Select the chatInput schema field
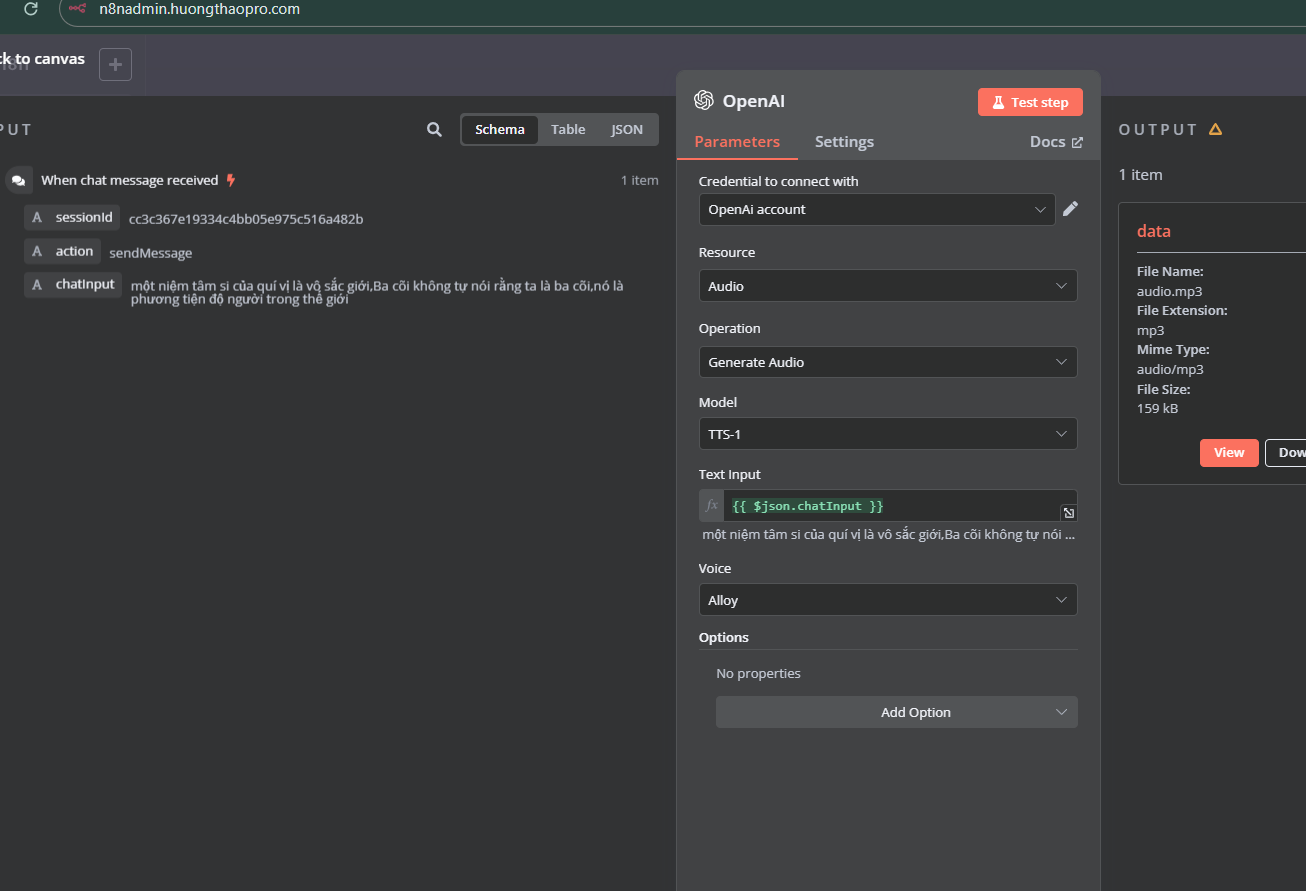Viewport: 1306px width, 891px height. point(73,284)
